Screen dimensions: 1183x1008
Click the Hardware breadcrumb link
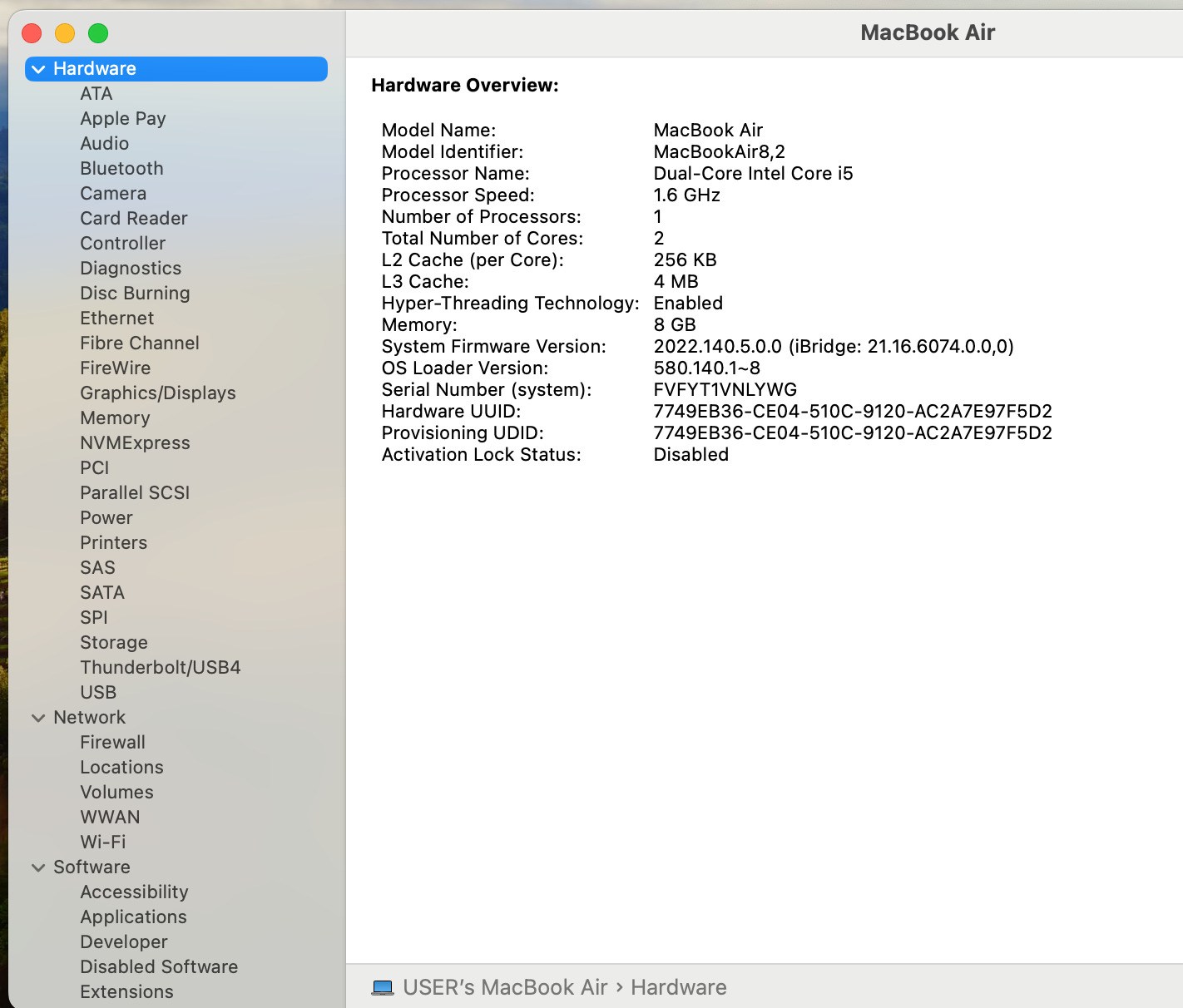point(678,987)
